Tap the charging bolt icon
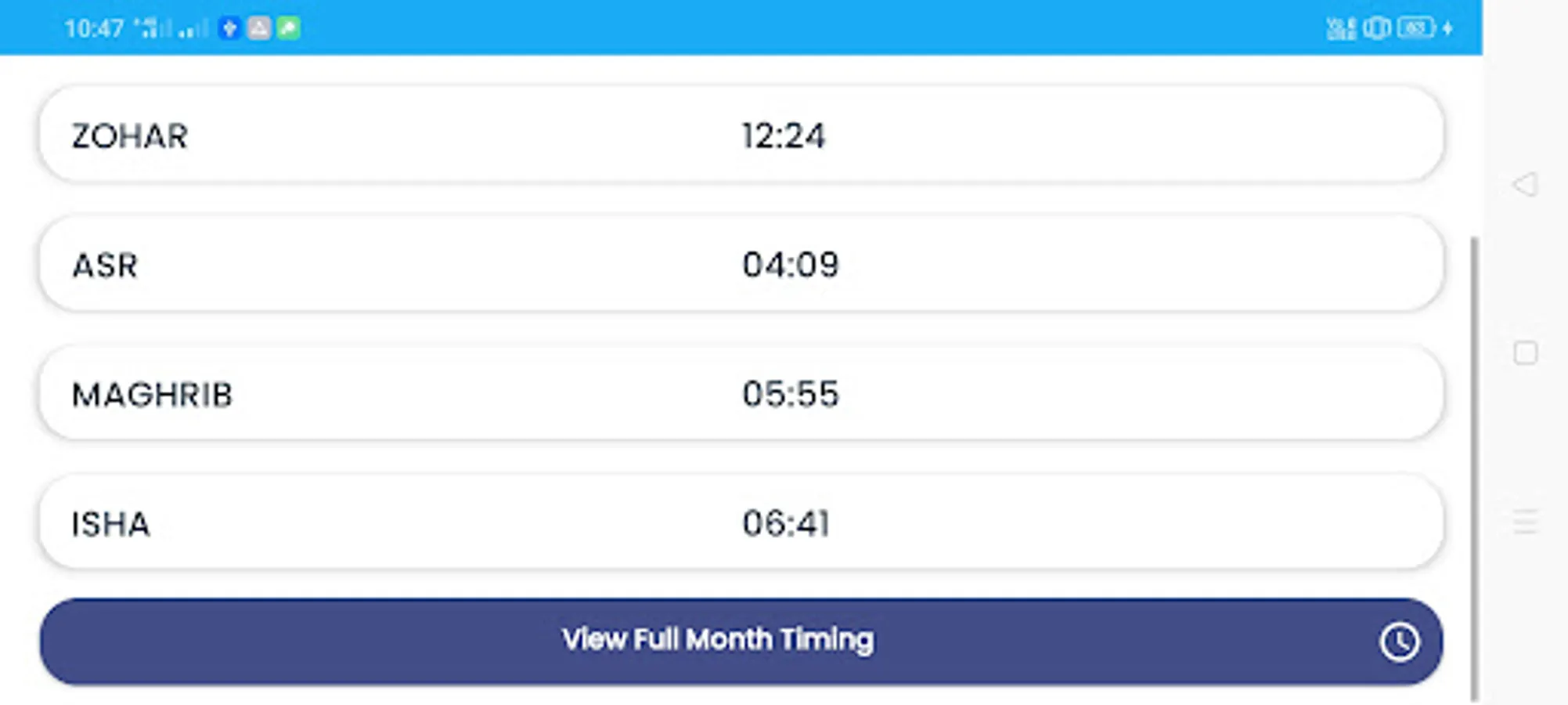1568x705 pixels. tap(1447, 29)
